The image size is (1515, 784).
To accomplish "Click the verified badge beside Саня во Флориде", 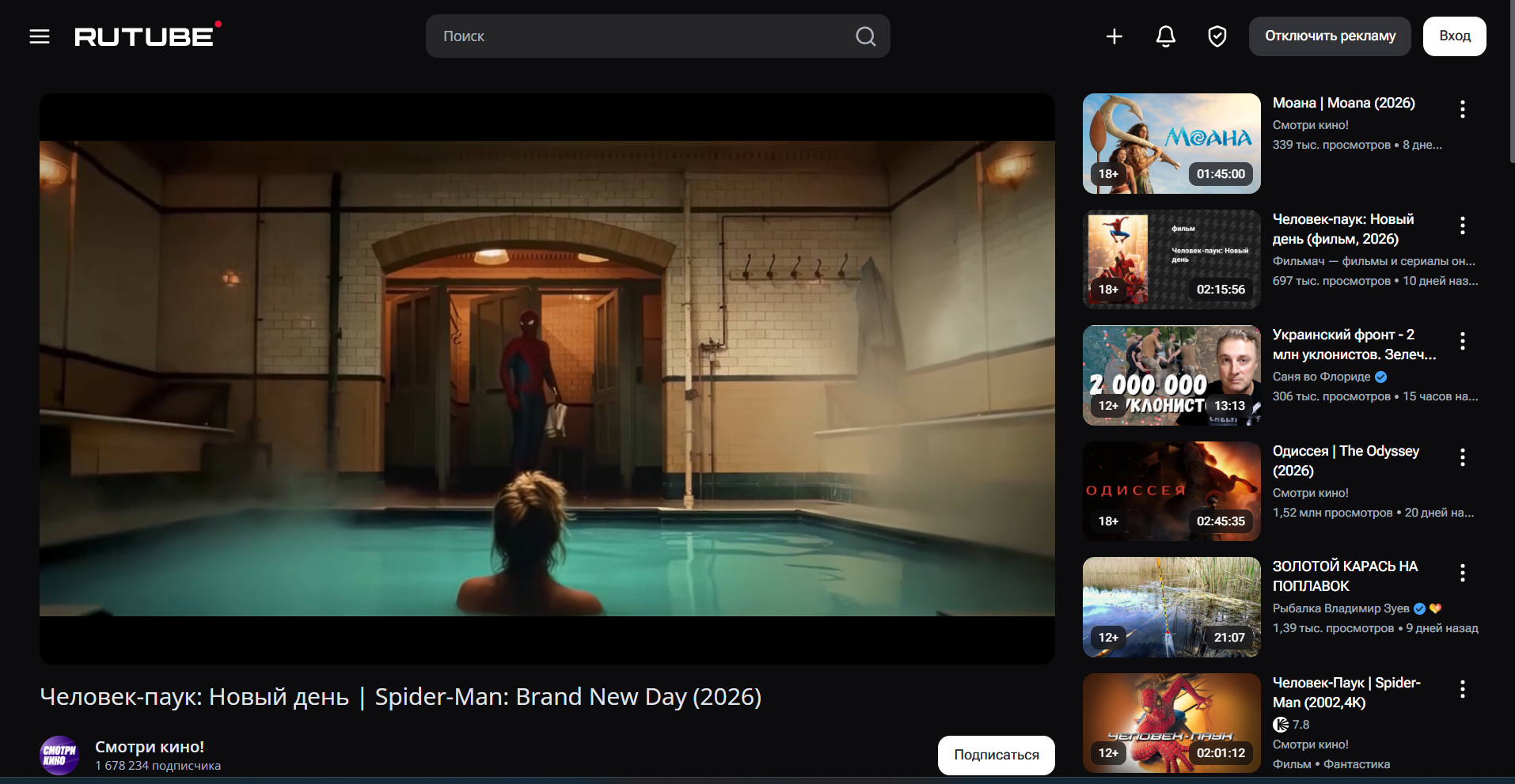I will pyautogui.click(x=1380, y=377).
